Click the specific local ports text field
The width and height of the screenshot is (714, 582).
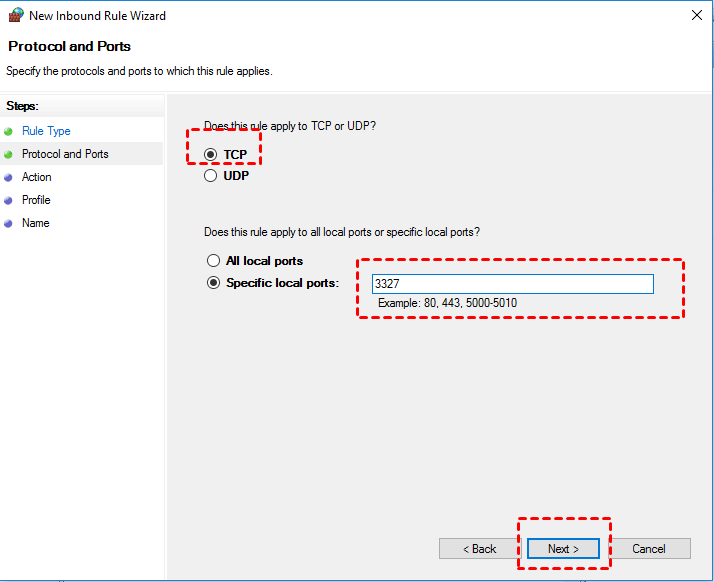[512, 284]
